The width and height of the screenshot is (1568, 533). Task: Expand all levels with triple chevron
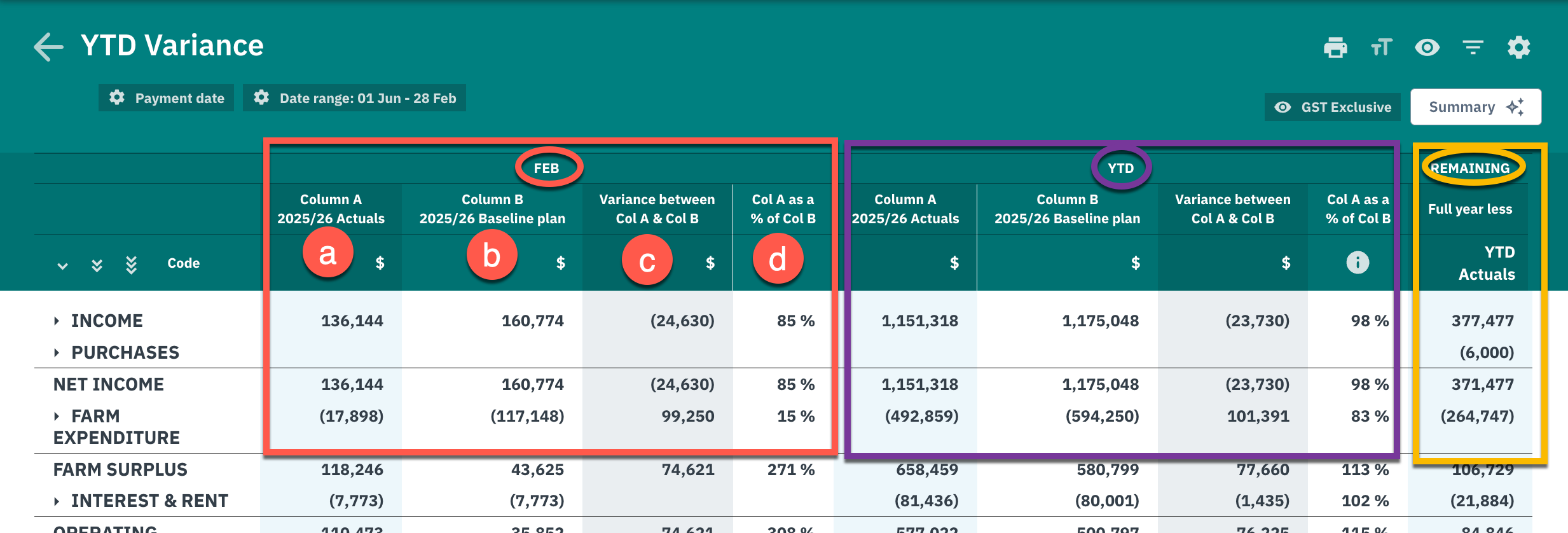[x=131, y=265]
